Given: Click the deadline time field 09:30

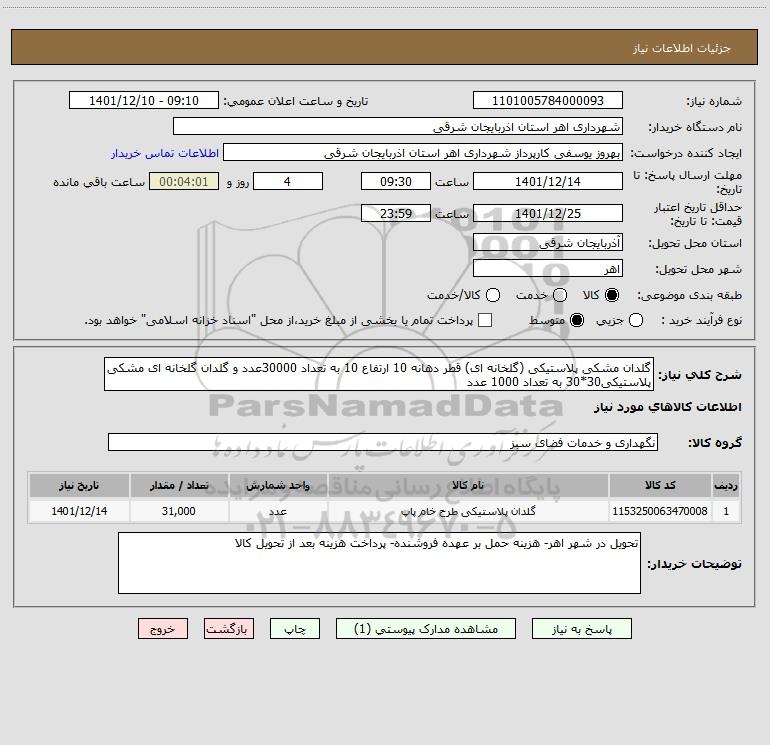Looking at the screenshot, I should coord(396,181).
